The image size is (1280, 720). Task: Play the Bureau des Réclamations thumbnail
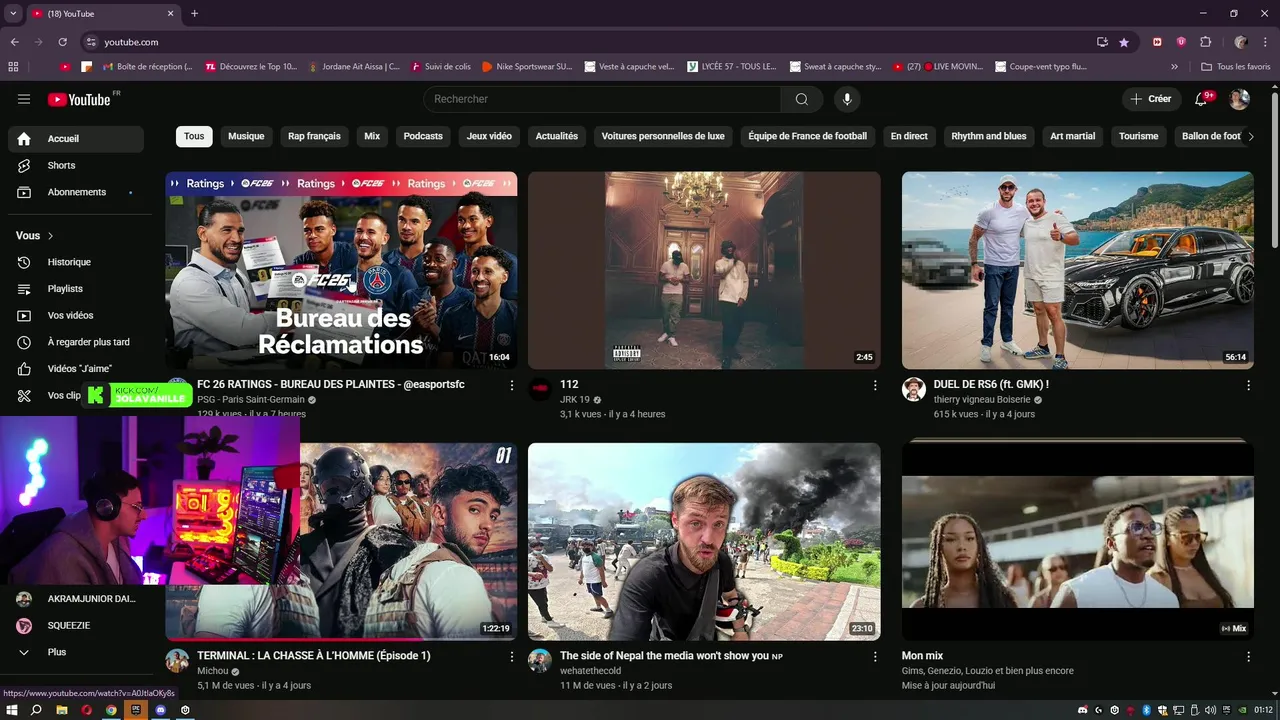pos(341,270)
